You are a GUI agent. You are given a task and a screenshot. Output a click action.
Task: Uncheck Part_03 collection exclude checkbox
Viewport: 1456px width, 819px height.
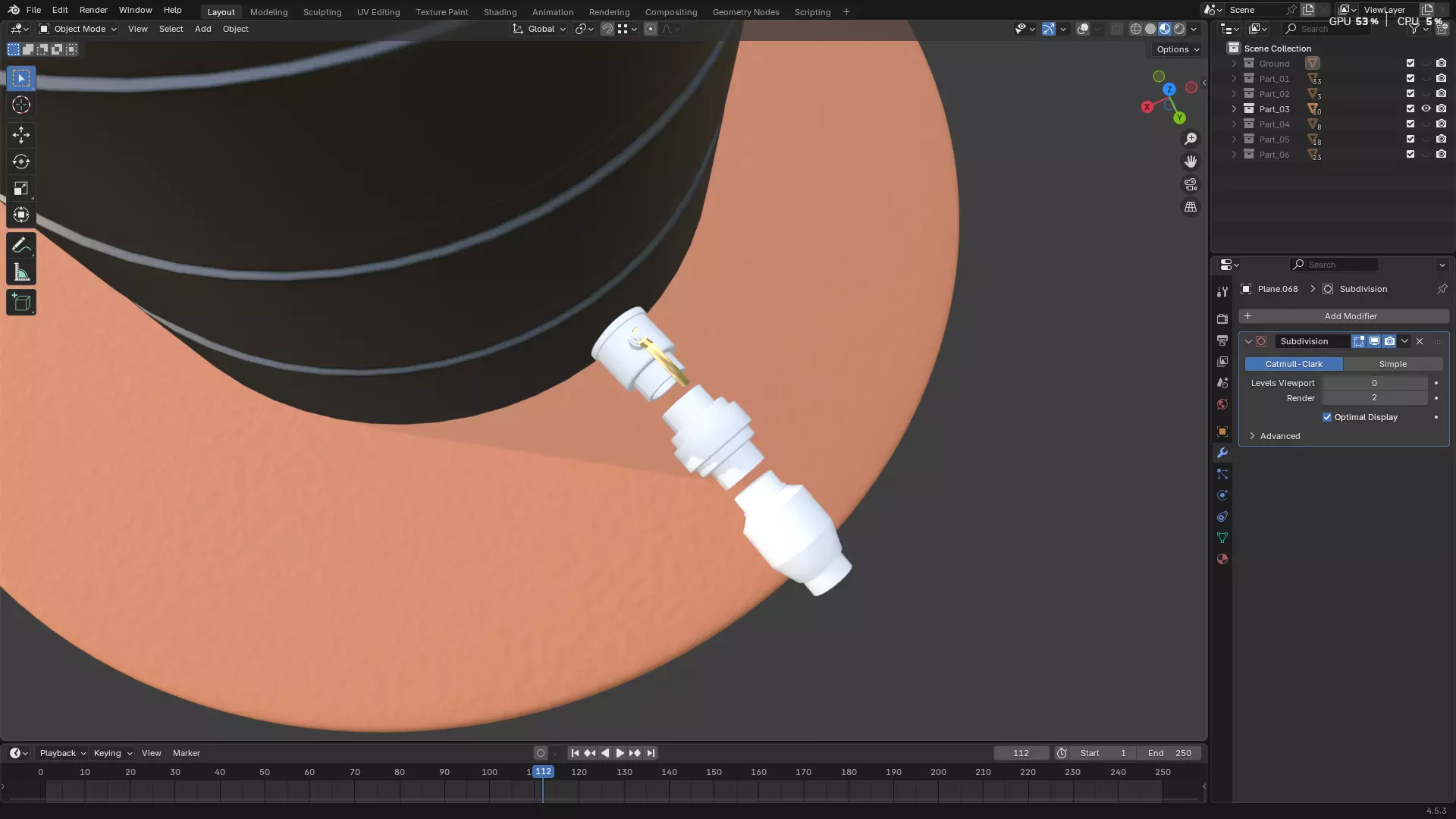pos(1410,108)
